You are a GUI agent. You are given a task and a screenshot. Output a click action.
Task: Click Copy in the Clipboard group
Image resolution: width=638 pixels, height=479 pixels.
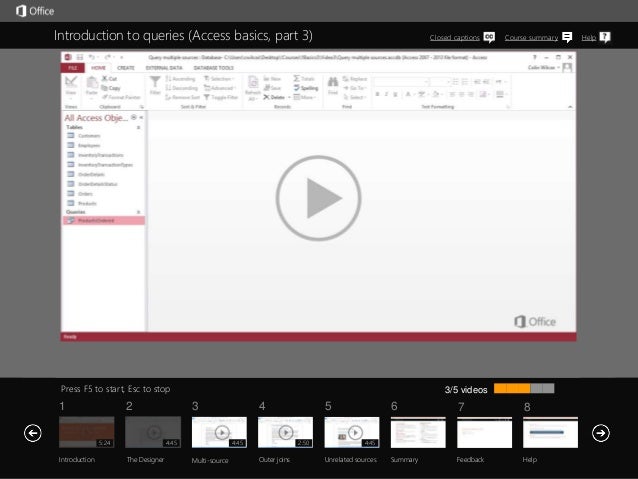pyautogui.click(x=111, y=88)
